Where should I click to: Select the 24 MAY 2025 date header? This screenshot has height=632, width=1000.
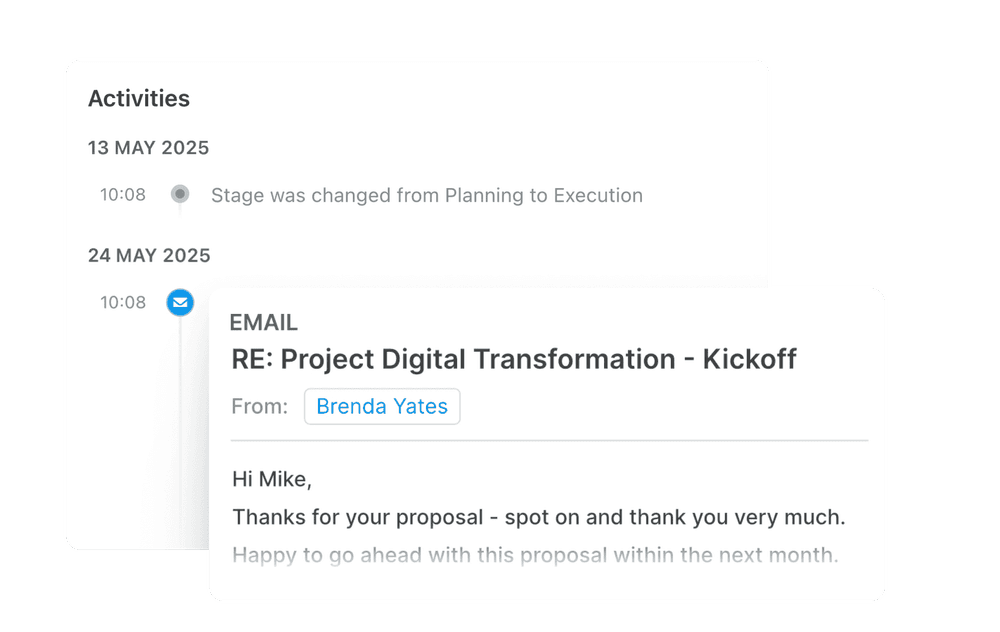(x=149, y=255)
